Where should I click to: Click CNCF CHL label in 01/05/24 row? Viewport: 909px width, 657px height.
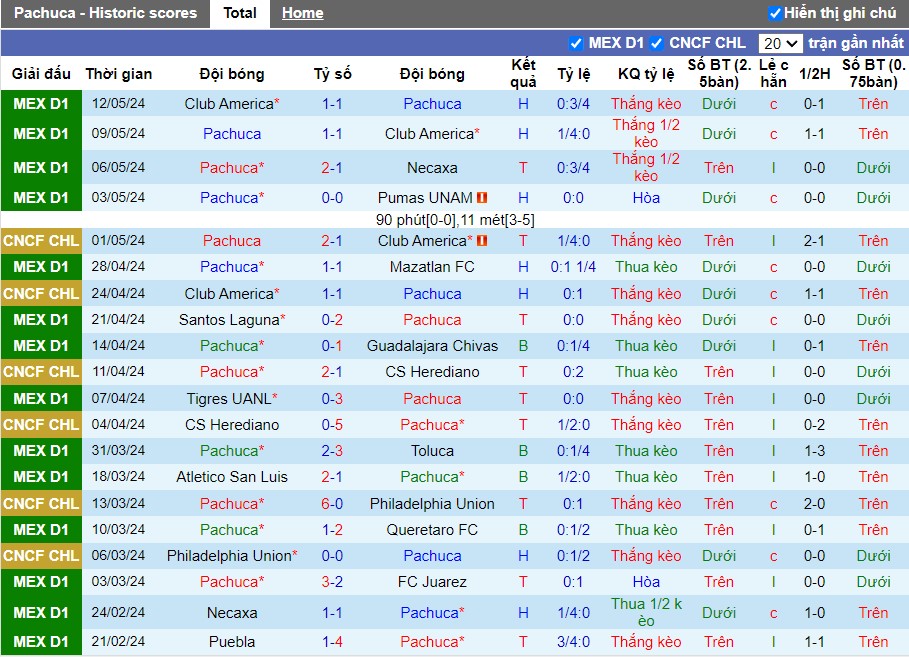41,241
